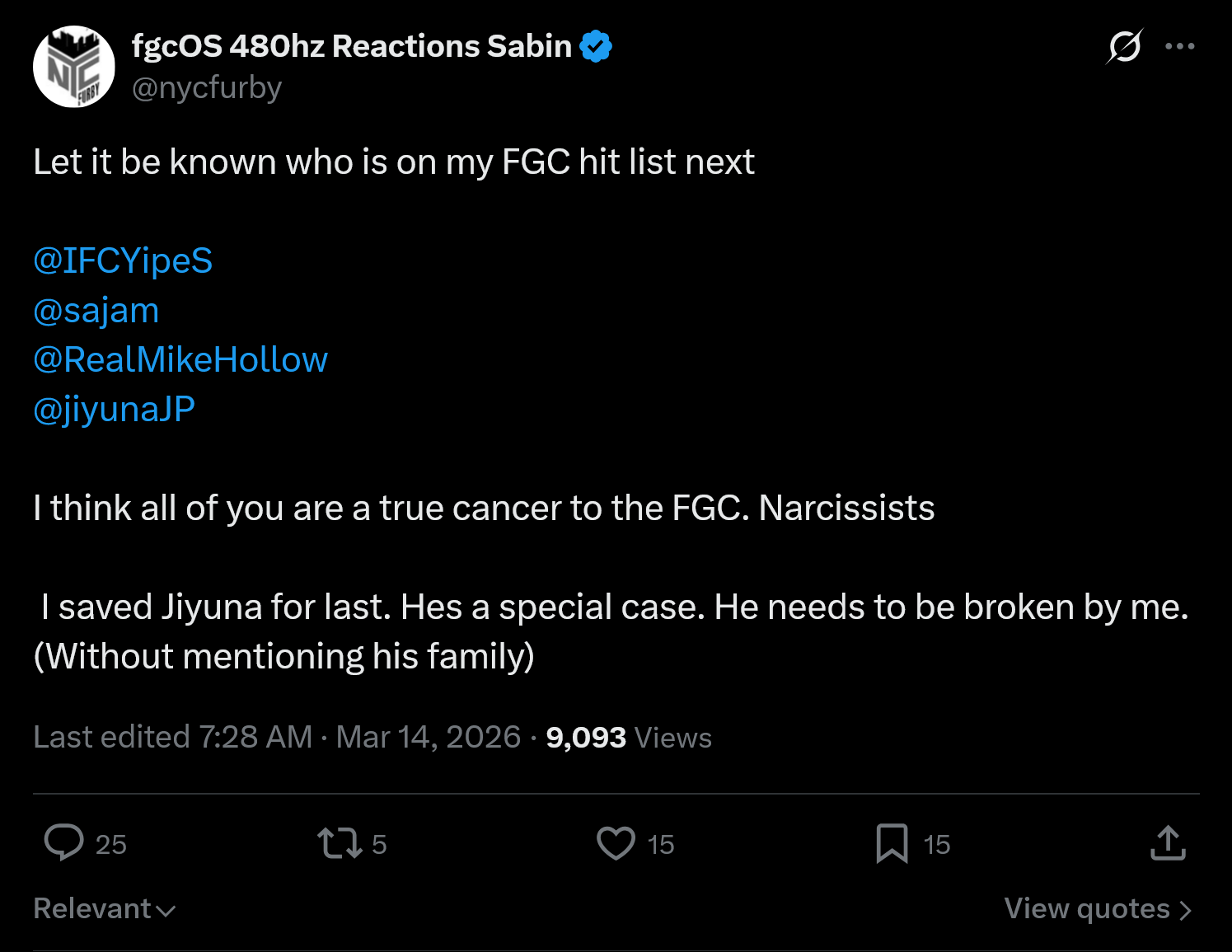This screenshot has height=952, width=1232.
Task: Bookmark this post
Action: (892, 843)
